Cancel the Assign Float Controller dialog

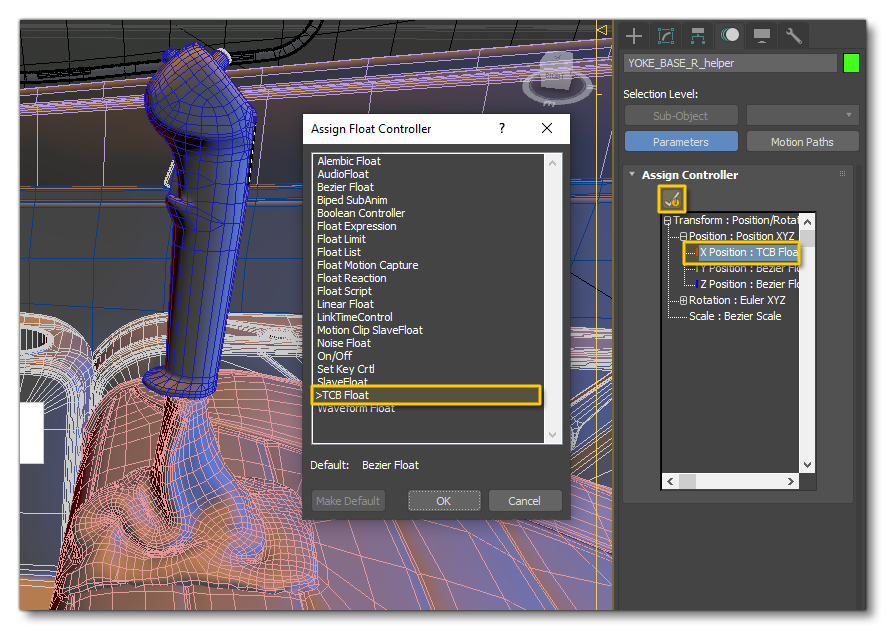click(x=524, y=500)
